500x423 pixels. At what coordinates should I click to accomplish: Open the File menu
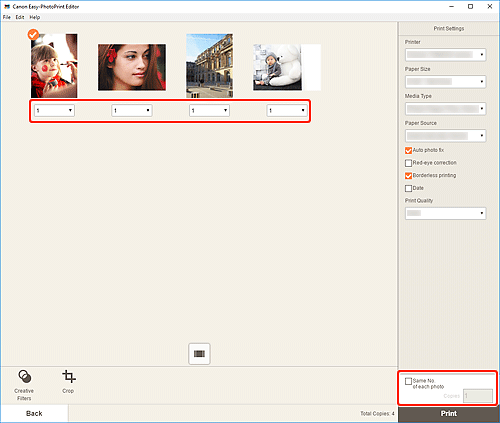point(7,17)
